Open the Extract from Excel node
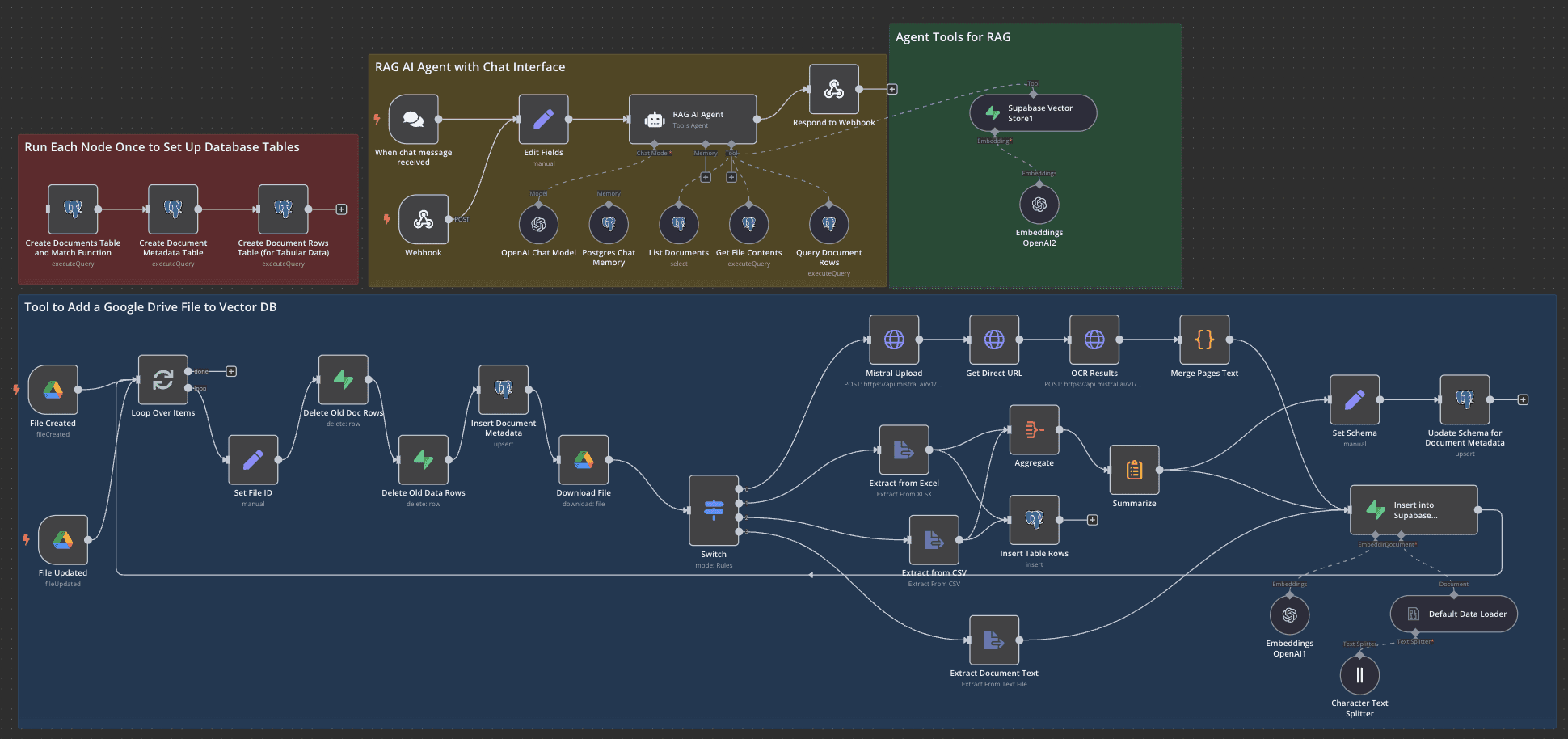 click(904, 450)
